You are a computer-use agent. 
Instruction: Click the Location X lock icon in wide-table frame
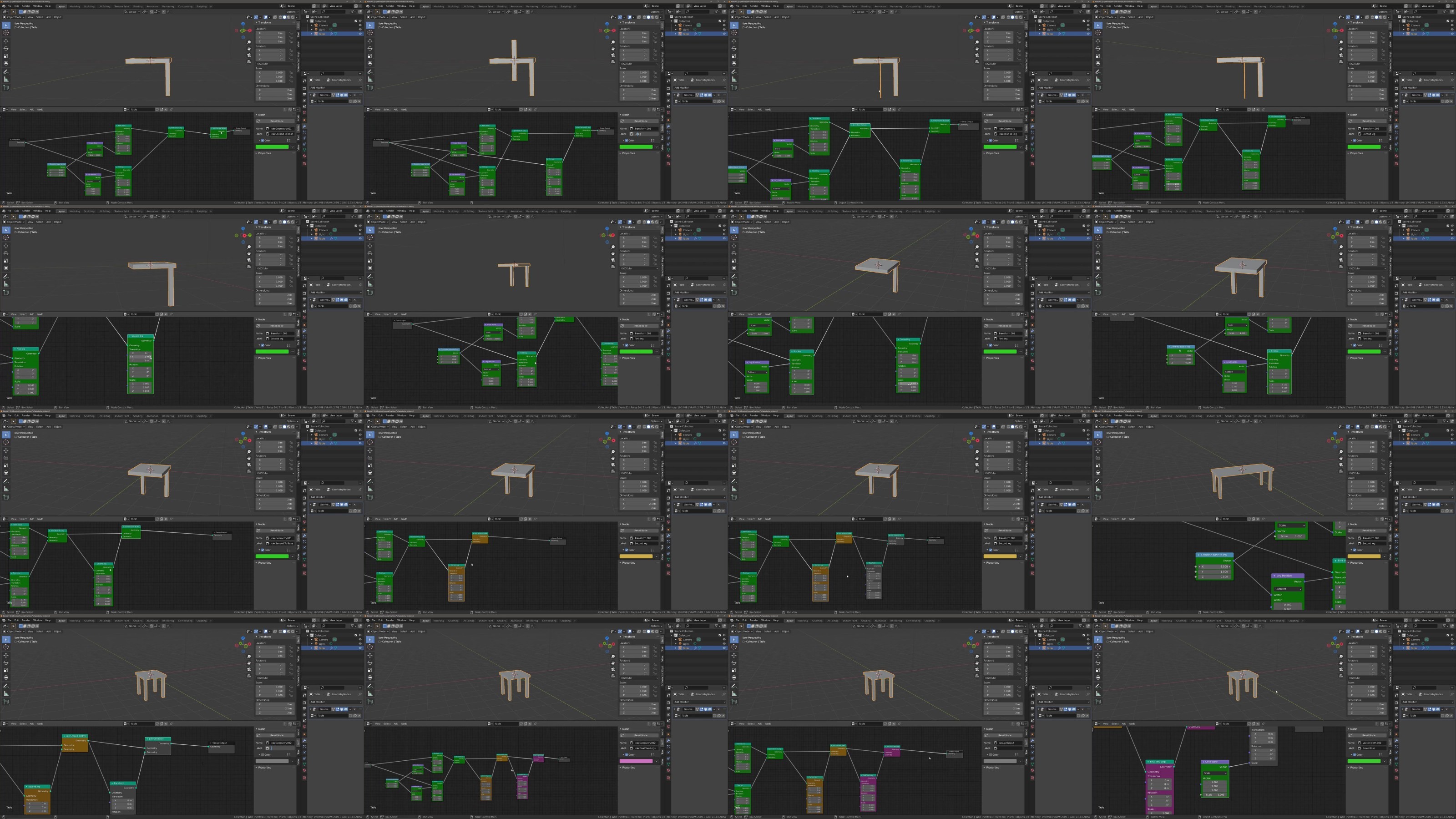(x=1383, y=443)
